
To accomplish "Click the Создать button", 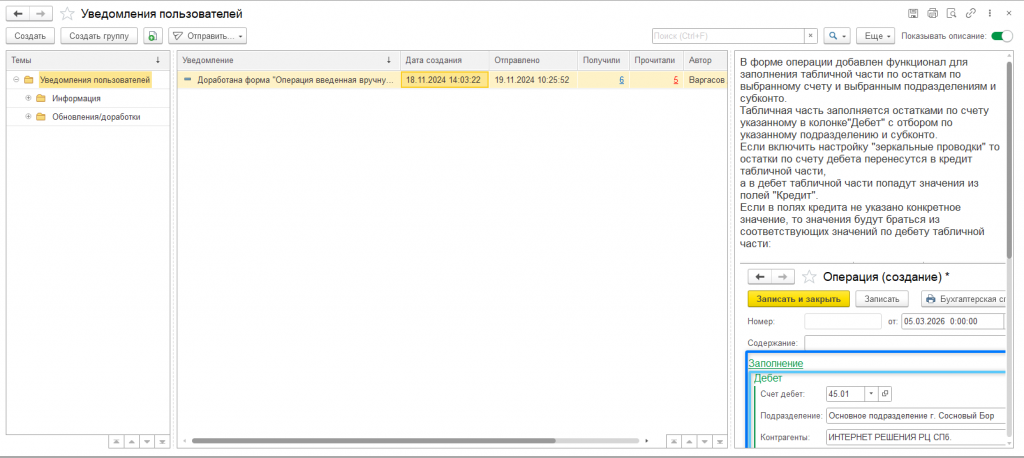I will click(x=30, y=36).
